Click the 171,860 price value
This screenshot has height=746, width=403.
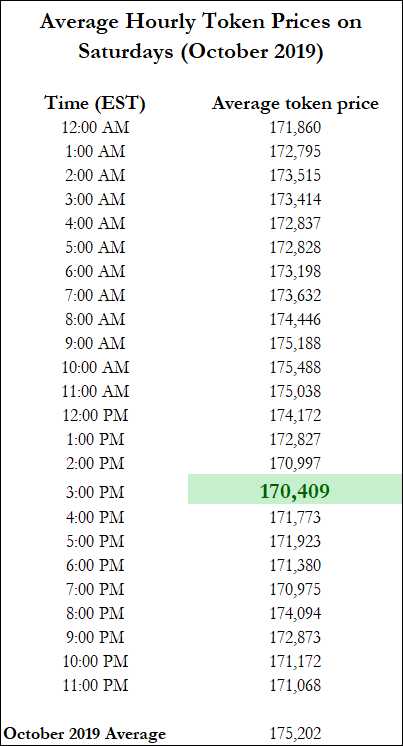pos(295,128)
